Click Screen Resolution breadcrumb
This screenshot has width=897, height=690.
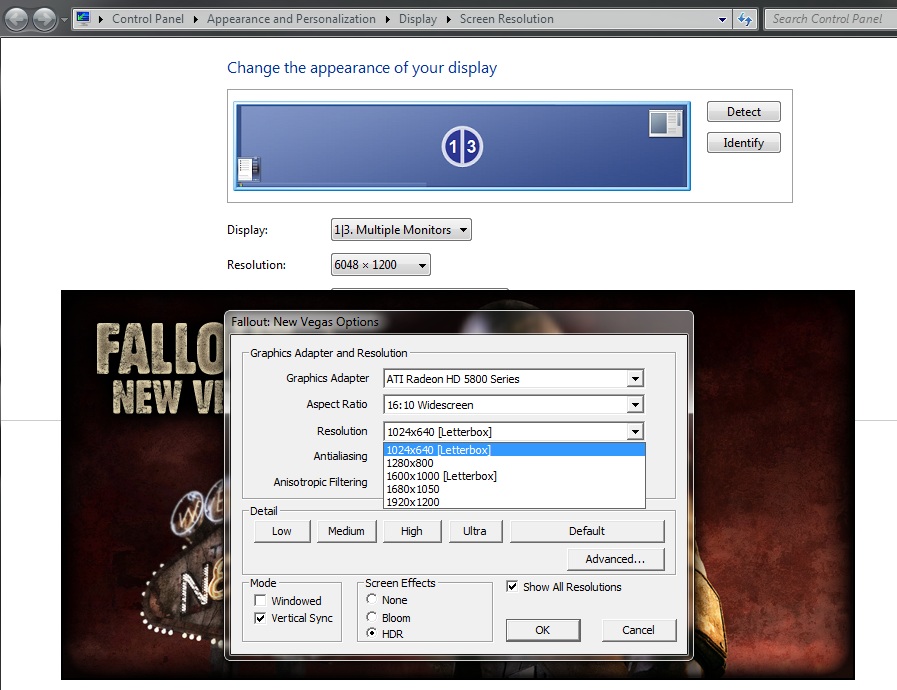tap(506, 19)
